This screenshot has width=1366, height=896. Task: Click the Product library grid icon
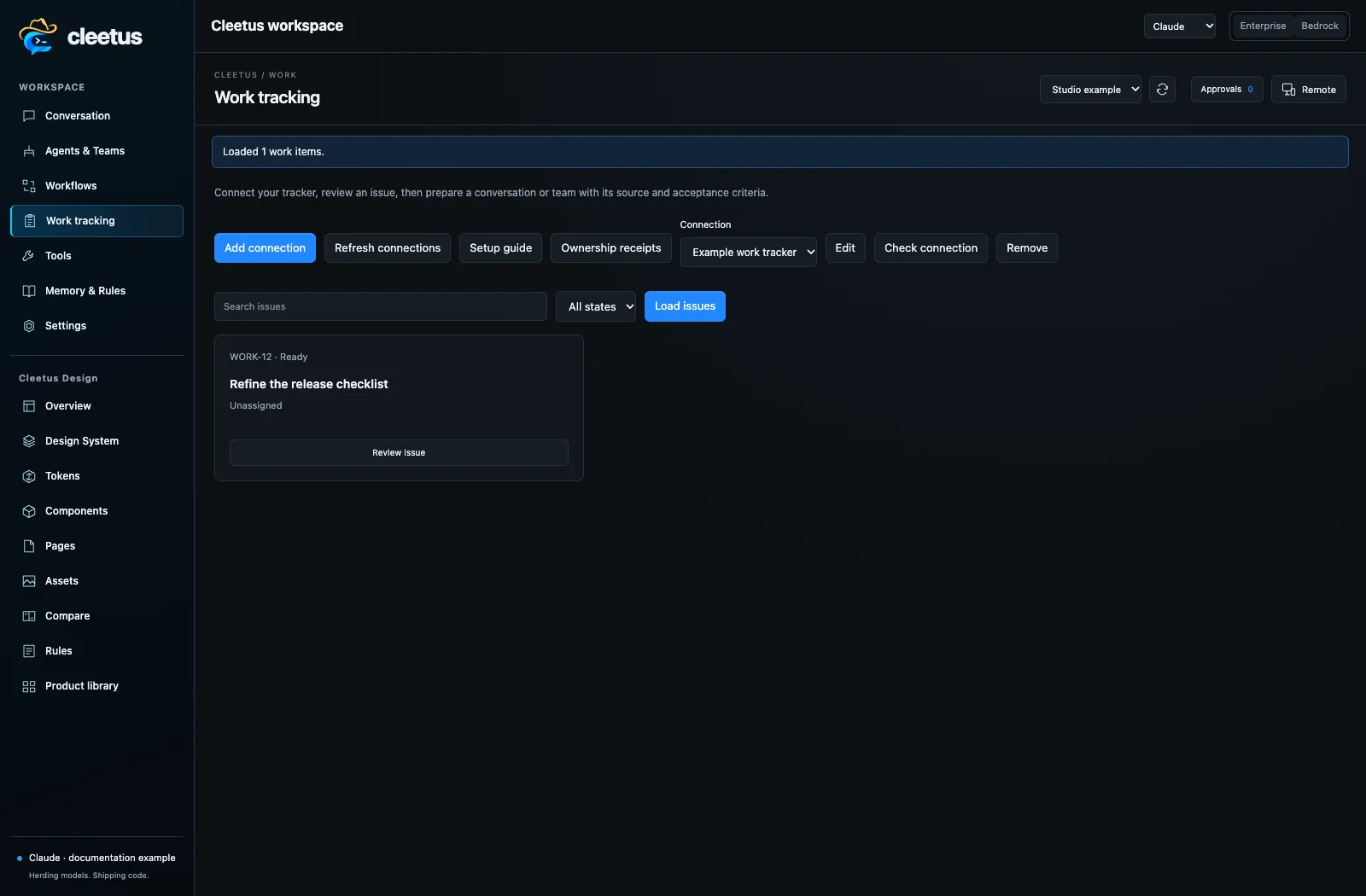tap(29, 686)
